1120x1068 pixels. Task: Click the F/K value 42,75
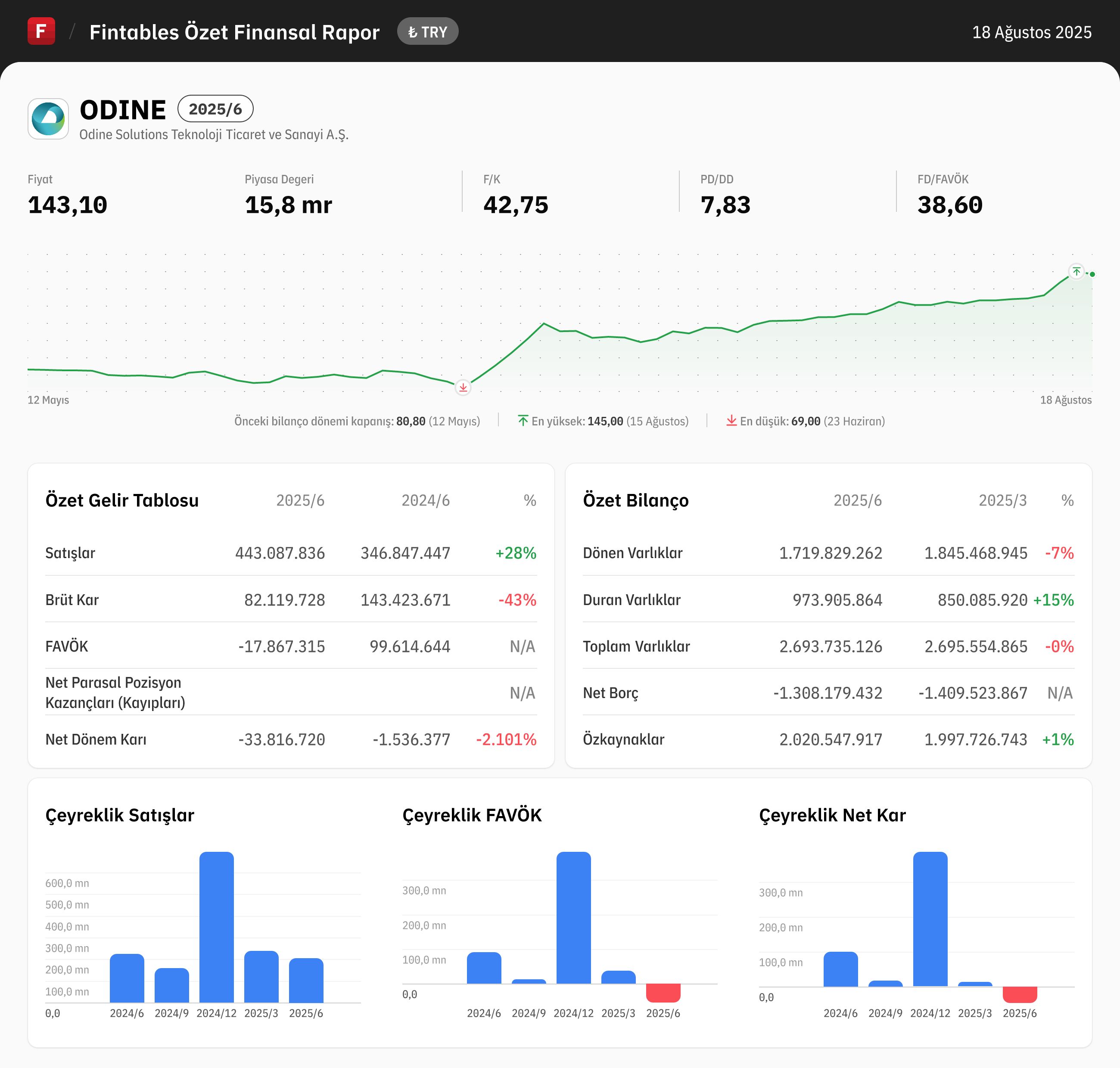(x=515, y=205)
